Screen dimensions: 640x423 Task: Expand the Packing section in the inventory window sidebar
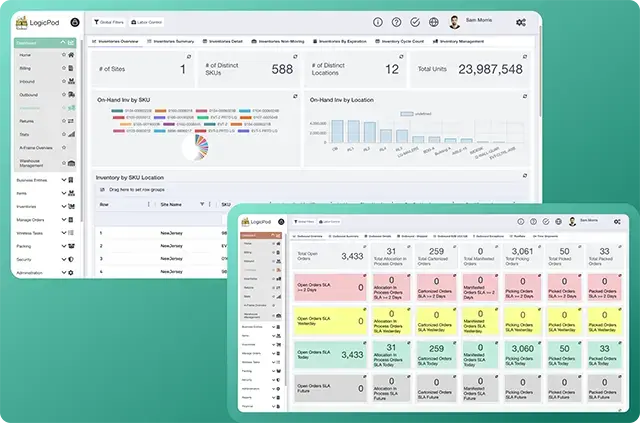[64, 246]
